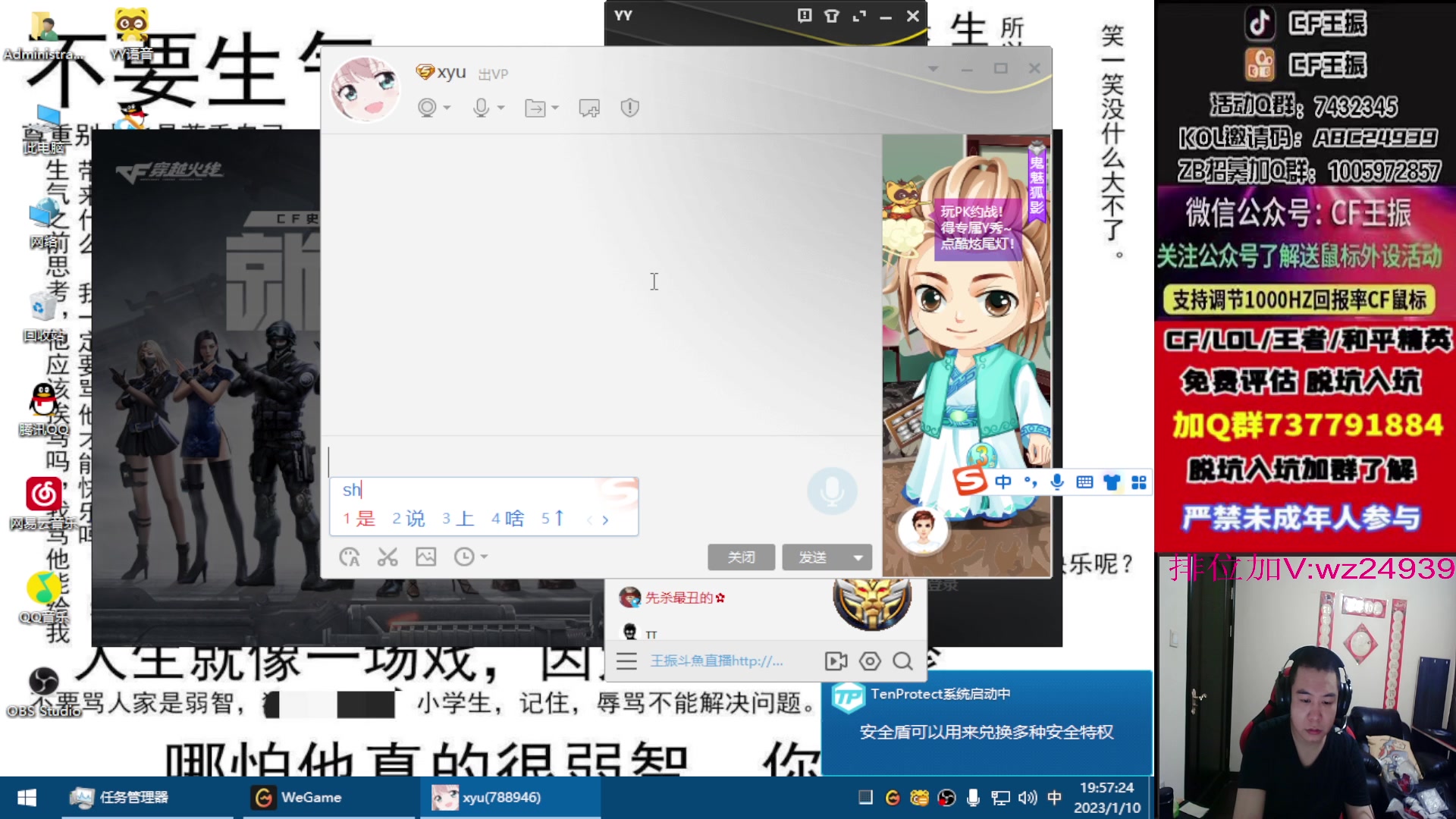1456x819 pixels.
Task: Click the report shield icon
Action: click(629, 108)
